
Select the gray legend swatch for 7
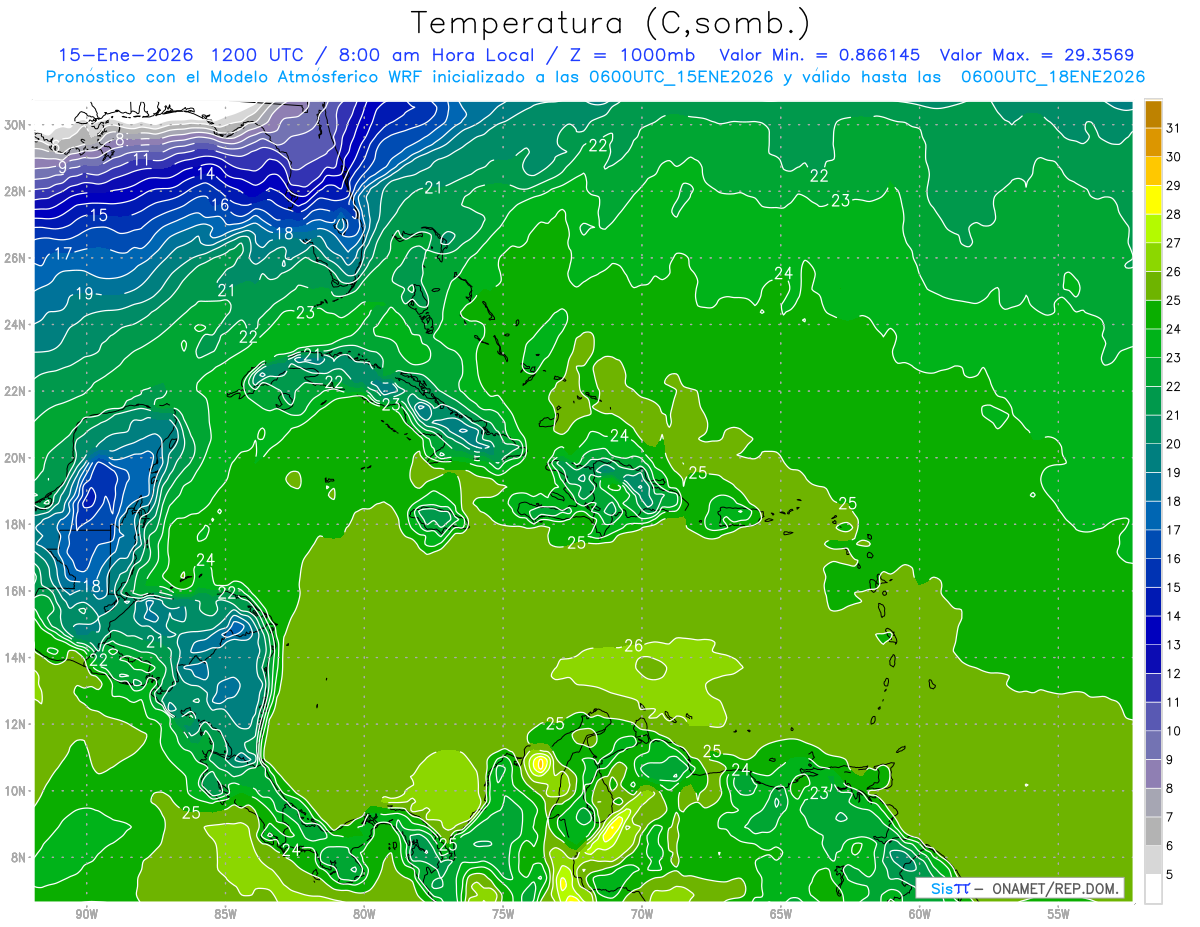tap(1153, 803)
